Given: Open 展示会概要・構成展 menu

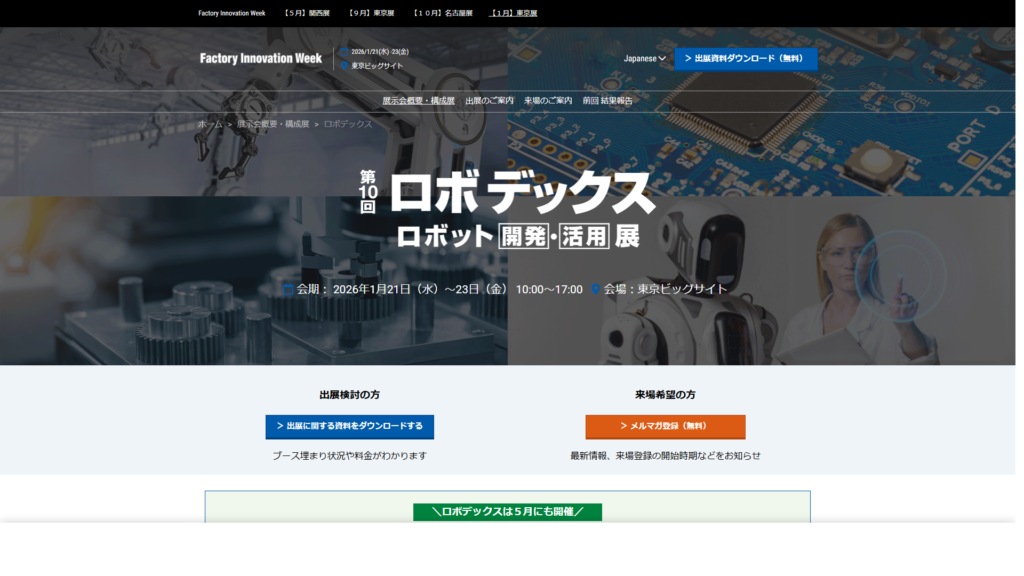Looking at the screenshot, I should coord(418,101).
